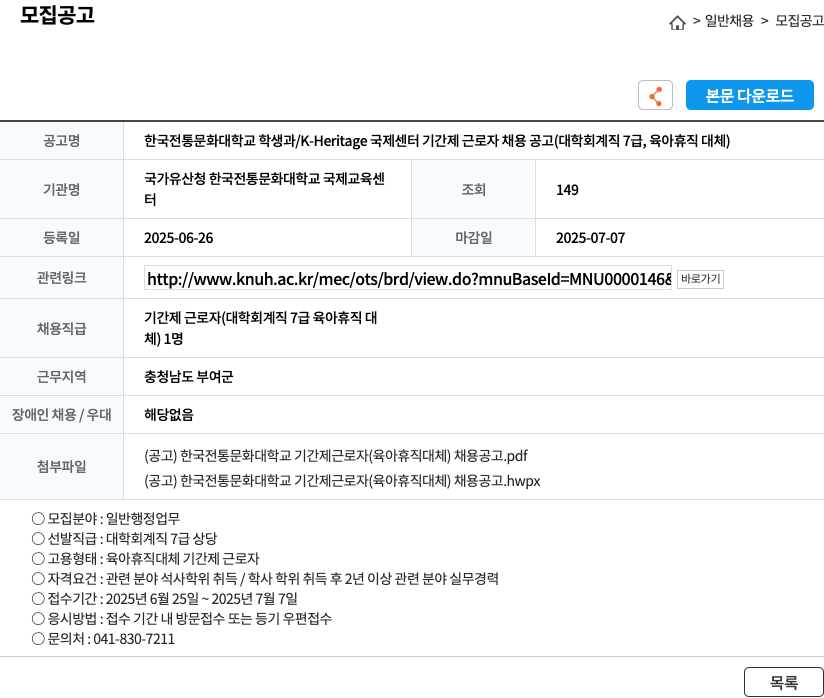The width and height of the screenshot is (824, 698).
Task: Click the registration date 2025-06-26
Action: [x=179, y=238]
